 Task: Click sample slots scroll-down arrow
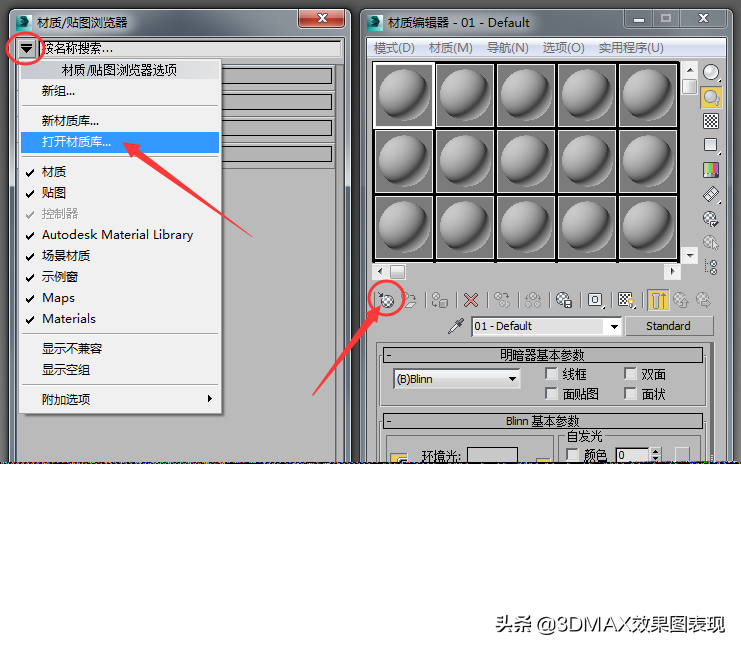point(690,256)
